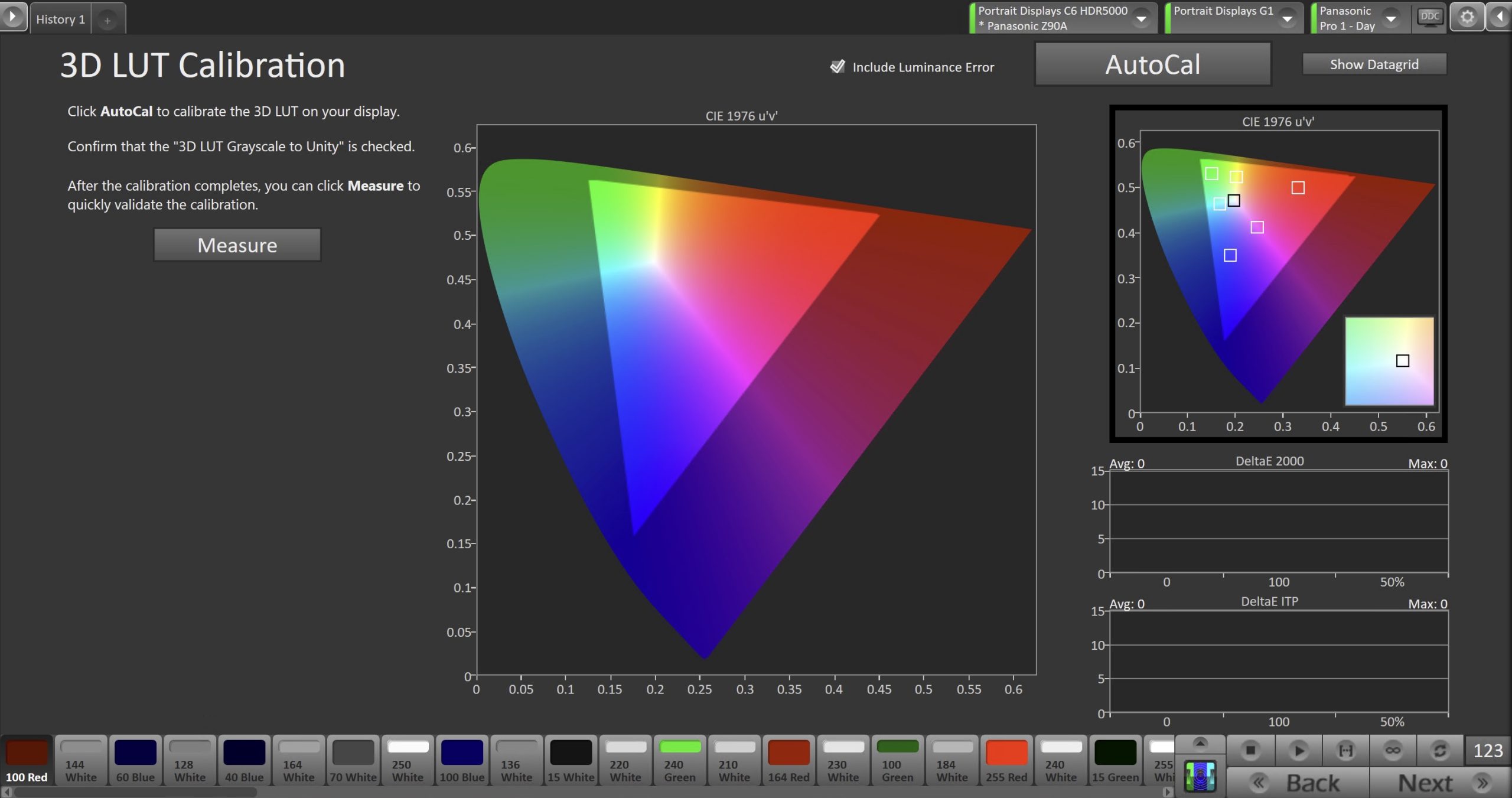The width and height of the screenshot is (1512, 798).
Task: Select the 240 Green color swatch
Action: (x=679, y=761)
